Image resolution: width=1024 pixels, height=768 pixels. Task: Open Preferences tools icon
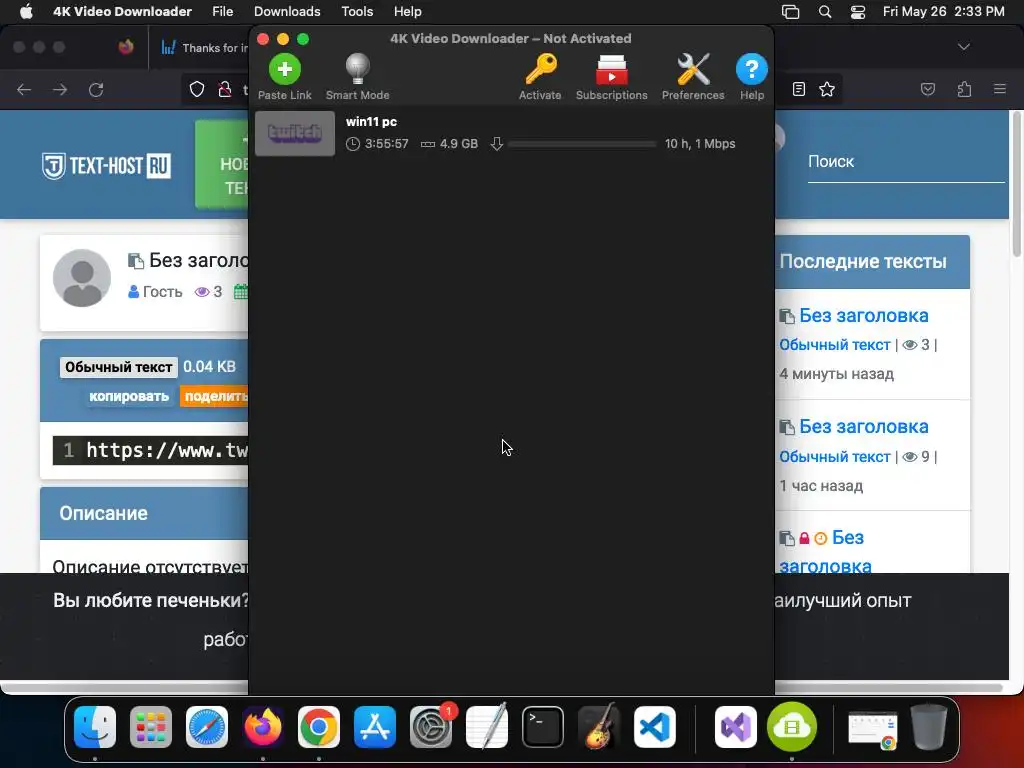coord(693,69)
